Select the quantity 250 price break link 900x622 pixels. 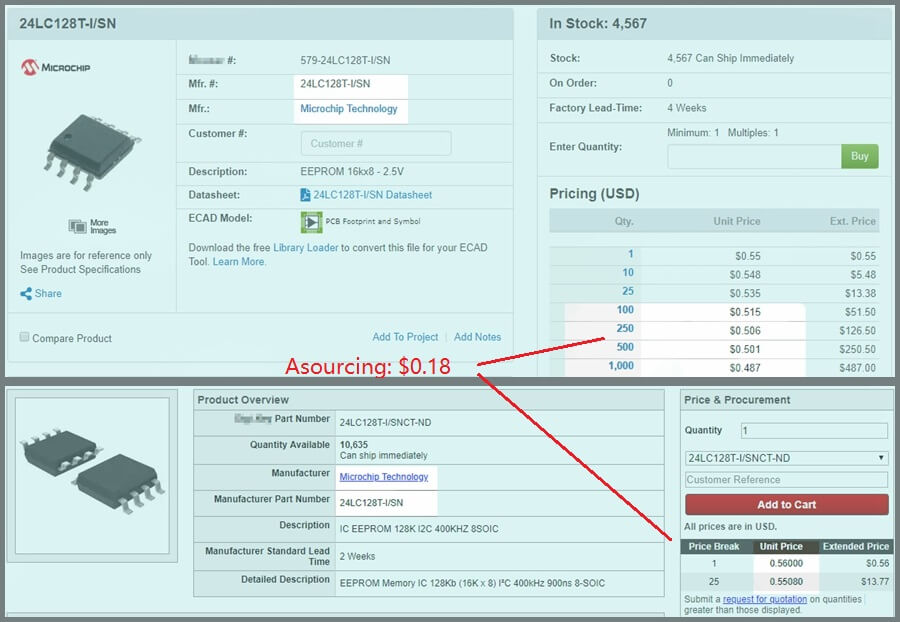coord(625,328)
